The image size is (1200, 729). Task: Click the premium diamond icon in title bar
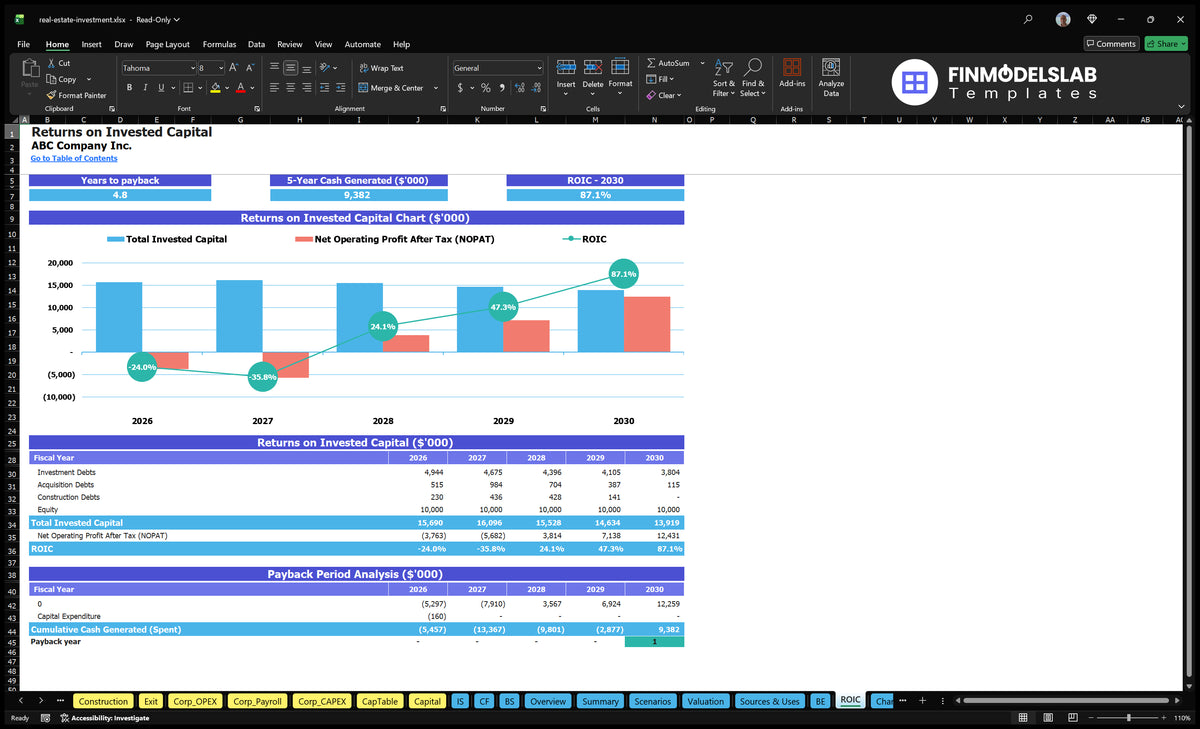1092,19
